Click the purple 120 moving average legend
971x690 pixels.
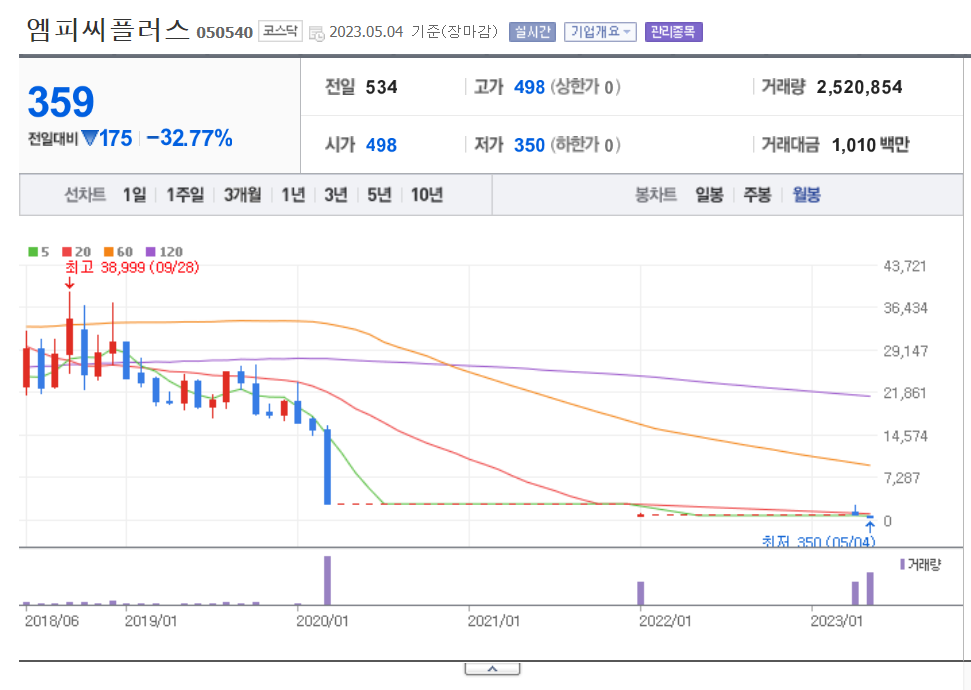[164, 251]
